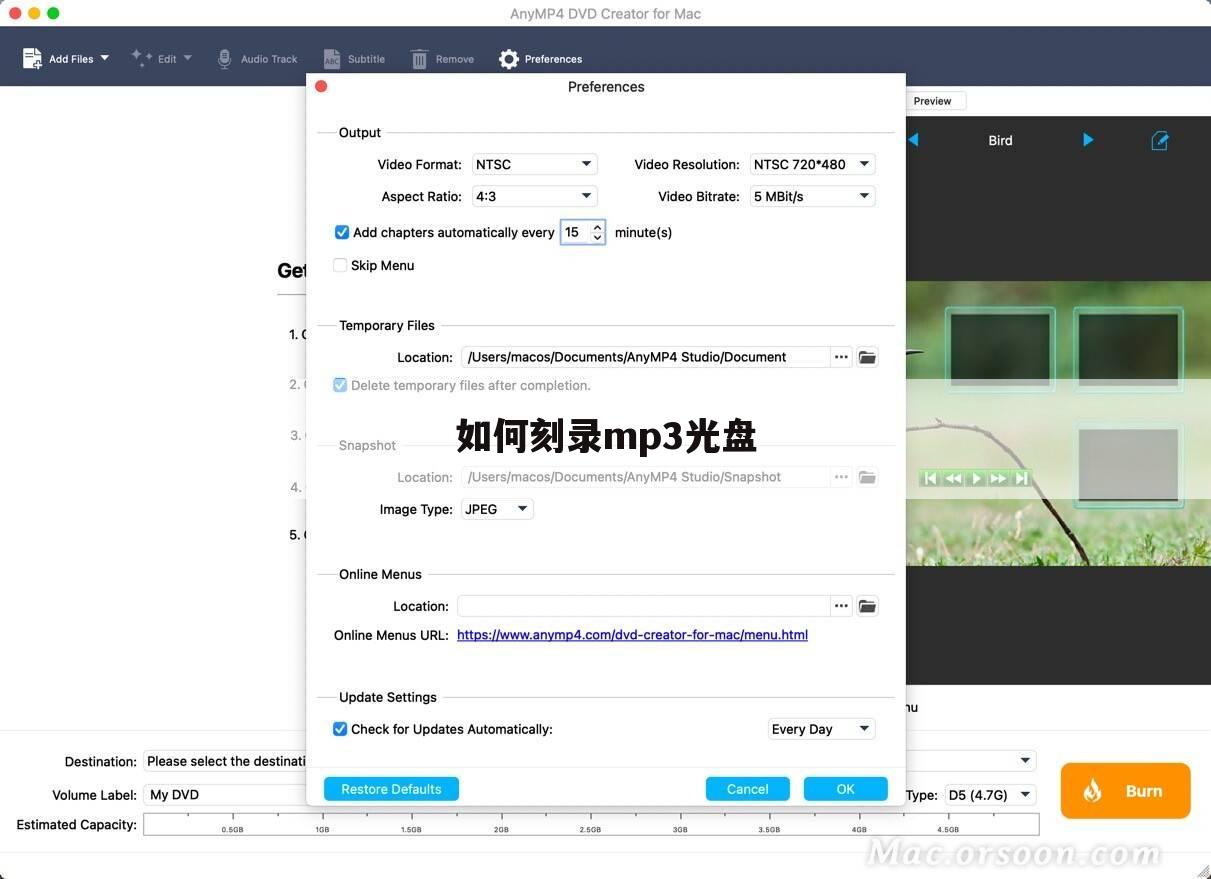Click the Online Menus ellipsis browse button
The image size is (1211, 879).
842,606
